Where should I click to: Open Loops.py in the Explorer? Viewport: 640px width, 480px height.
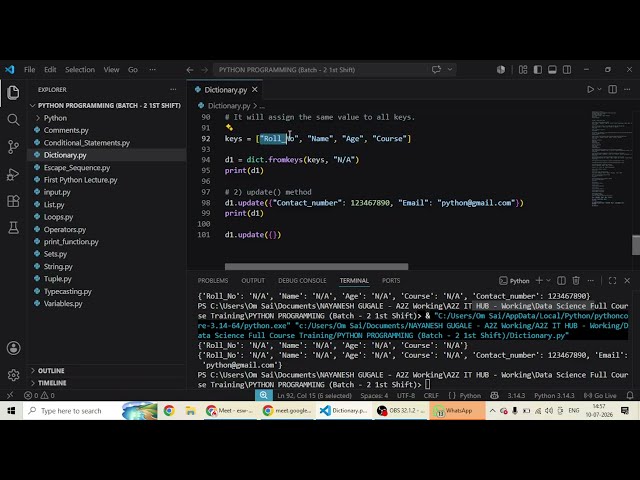(x=58, y=217)
